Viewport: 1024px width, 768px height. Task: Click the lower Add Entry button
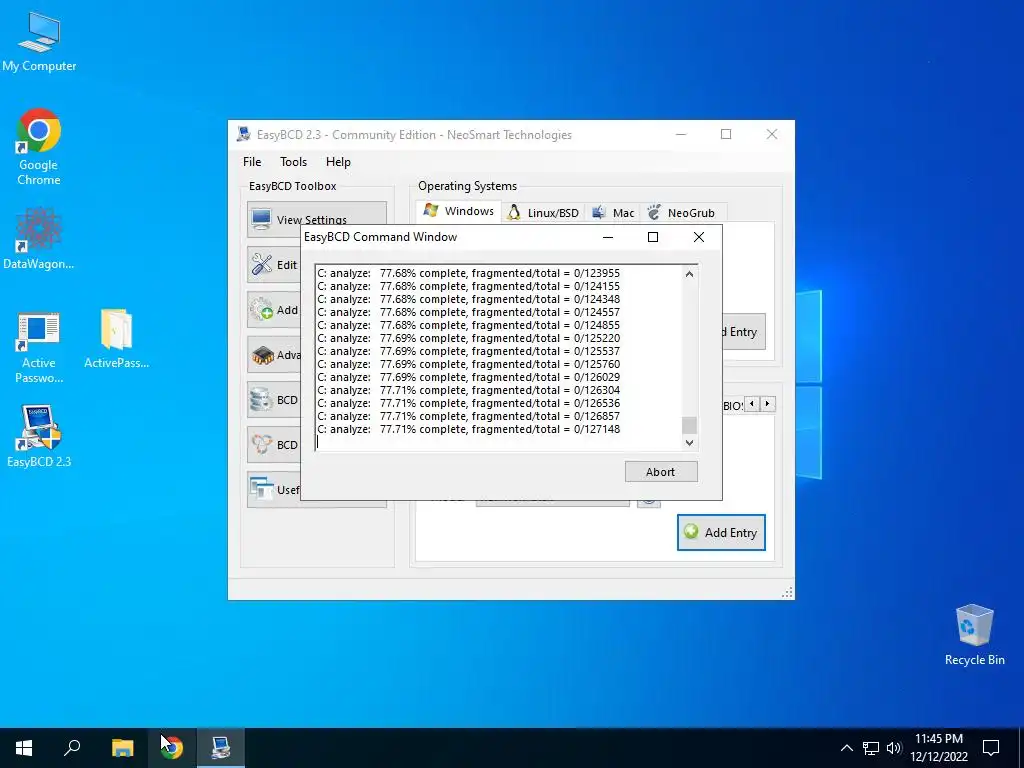pos(721,532)
